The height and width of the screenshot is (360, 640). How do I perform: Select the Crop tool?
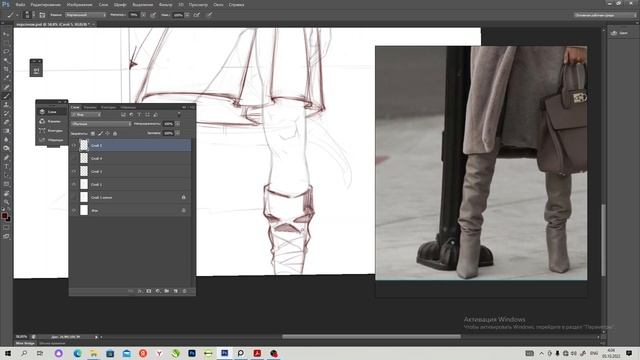(x=6, y=69)
